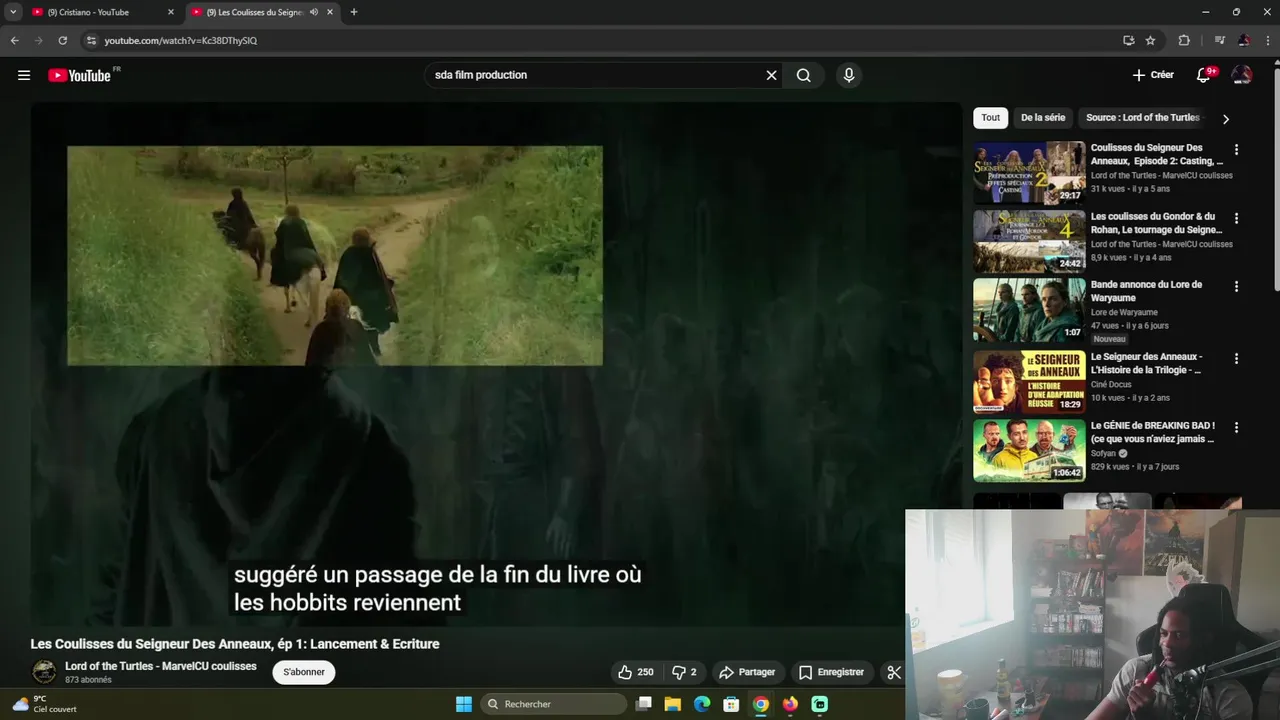The height and width of the screenshot is (720, 1280).
Task: Install app via address bar icon
Action: [1128, 41]
